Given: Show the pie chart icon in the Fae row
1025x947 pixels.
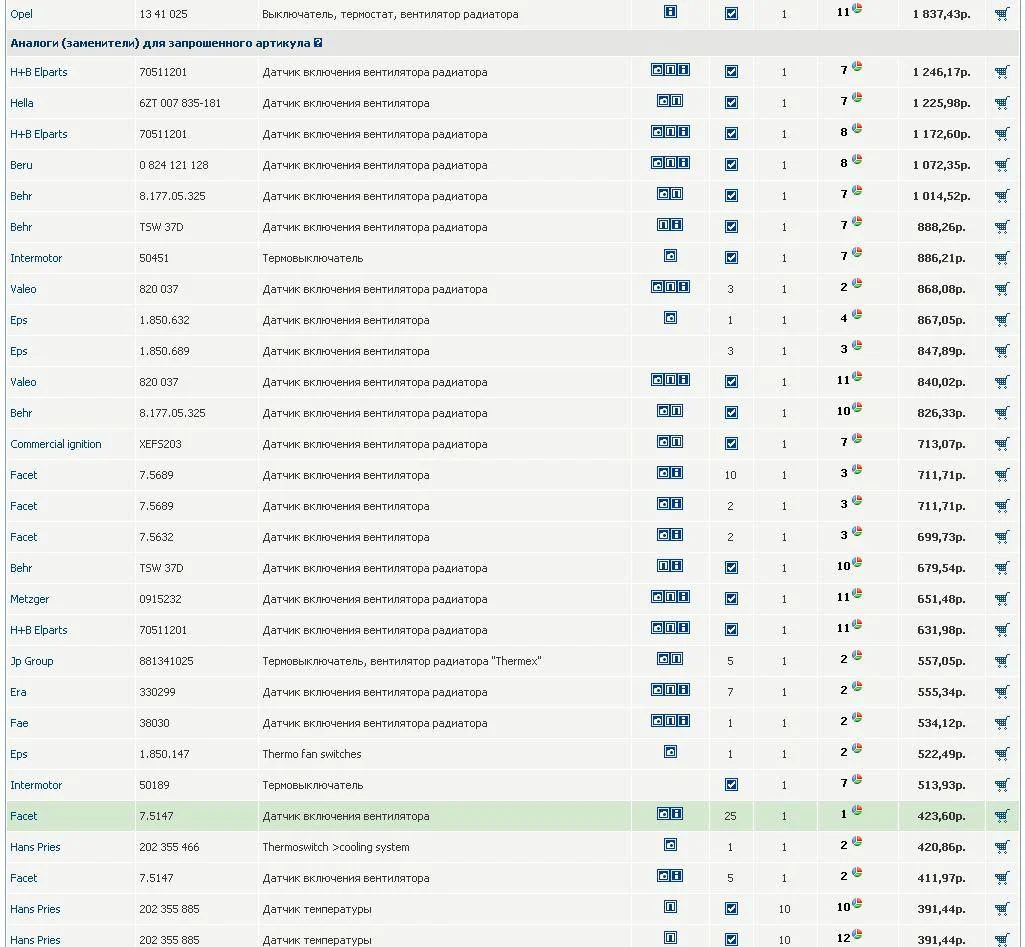Looking at the screenshot, I should pyautogui.click(x=857, y=718).
